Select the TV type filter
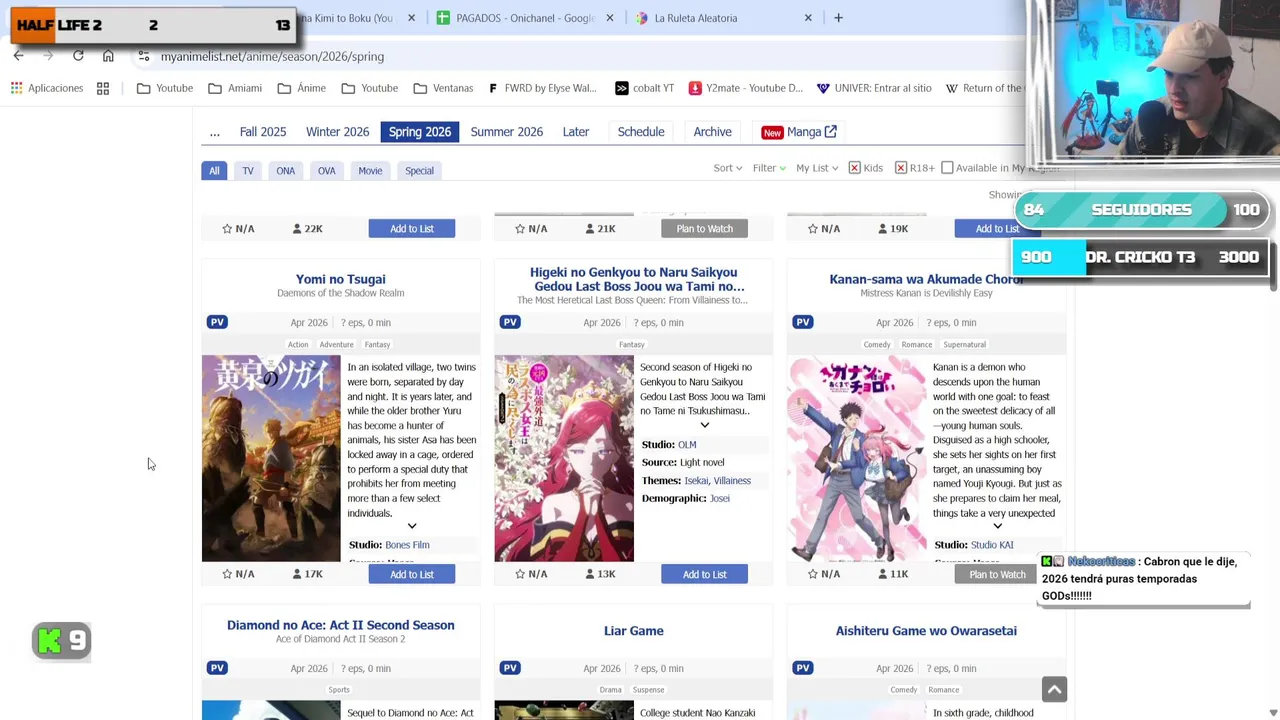 (x=248, y=170)
